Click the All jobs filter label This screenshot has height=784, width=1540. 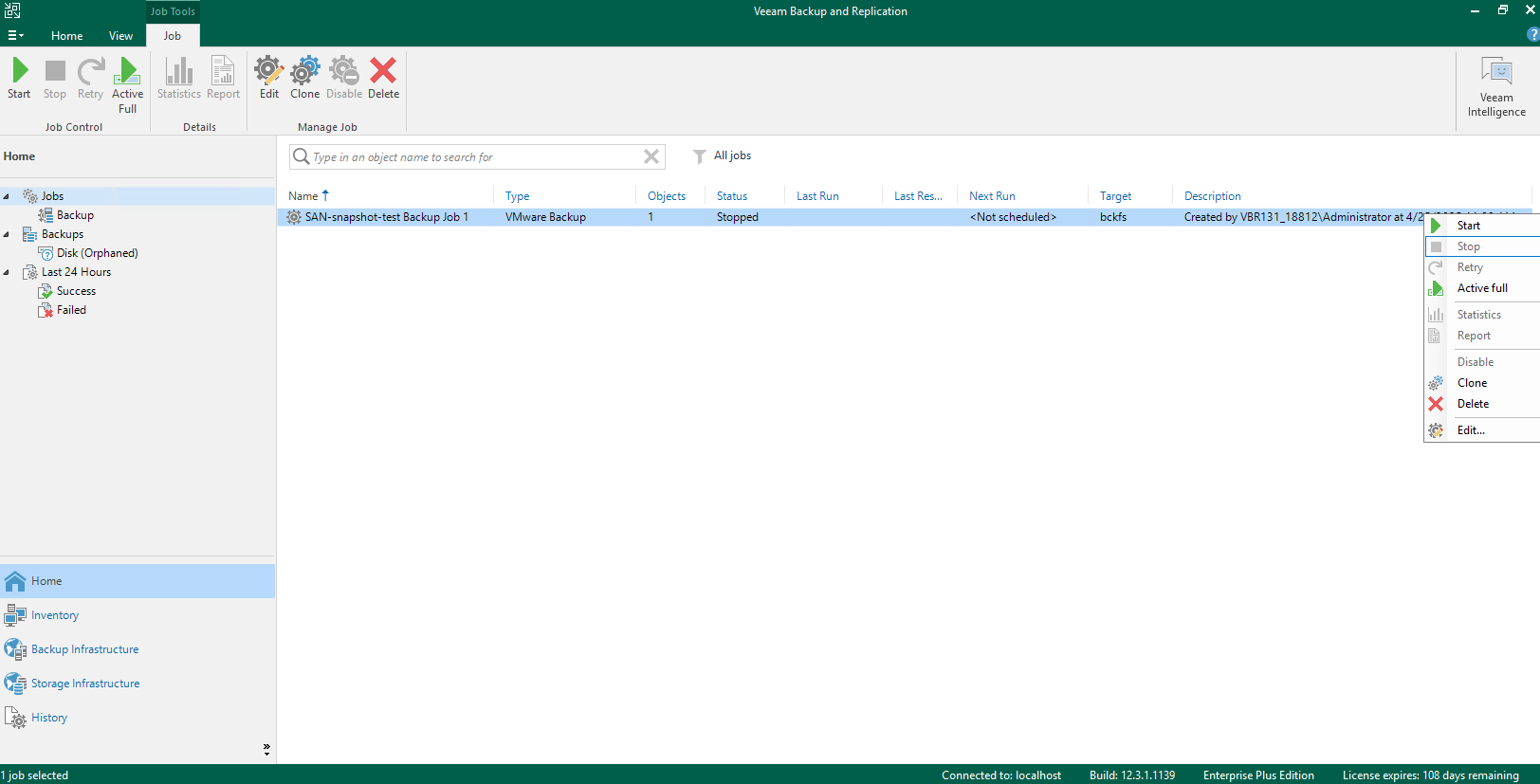click(x=732, y=155)
